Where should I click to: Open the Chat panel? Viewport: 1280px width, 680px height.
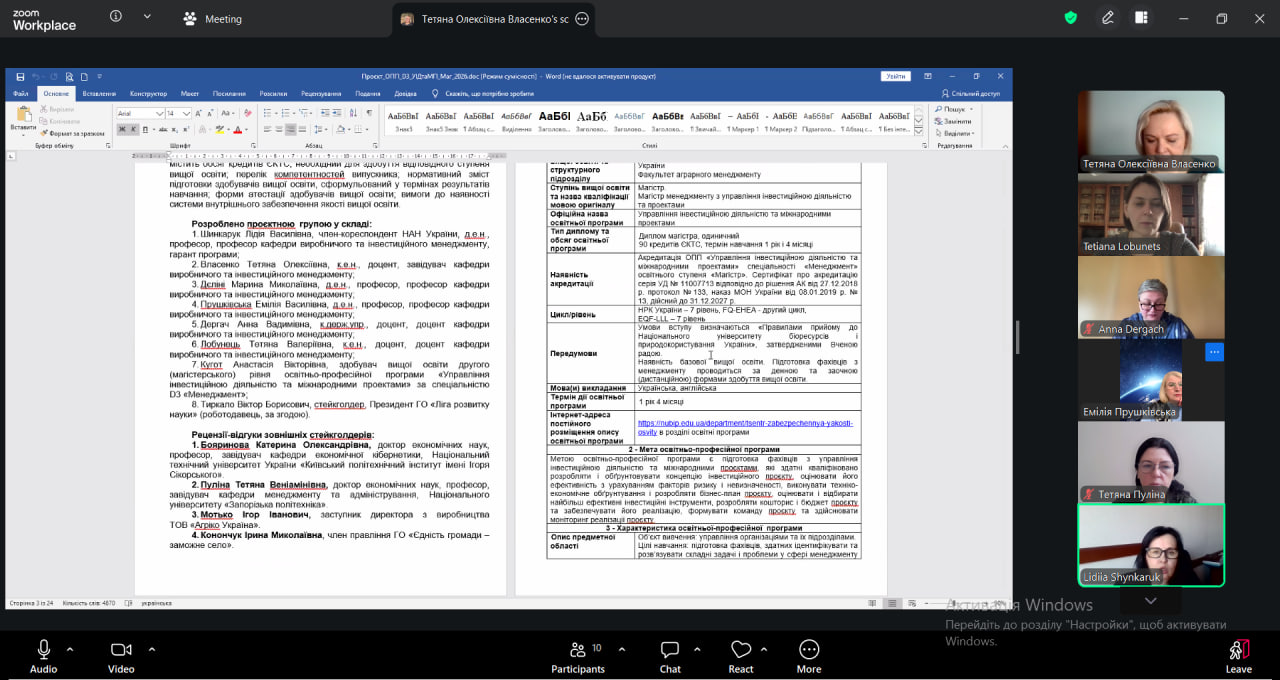point(670,650)
